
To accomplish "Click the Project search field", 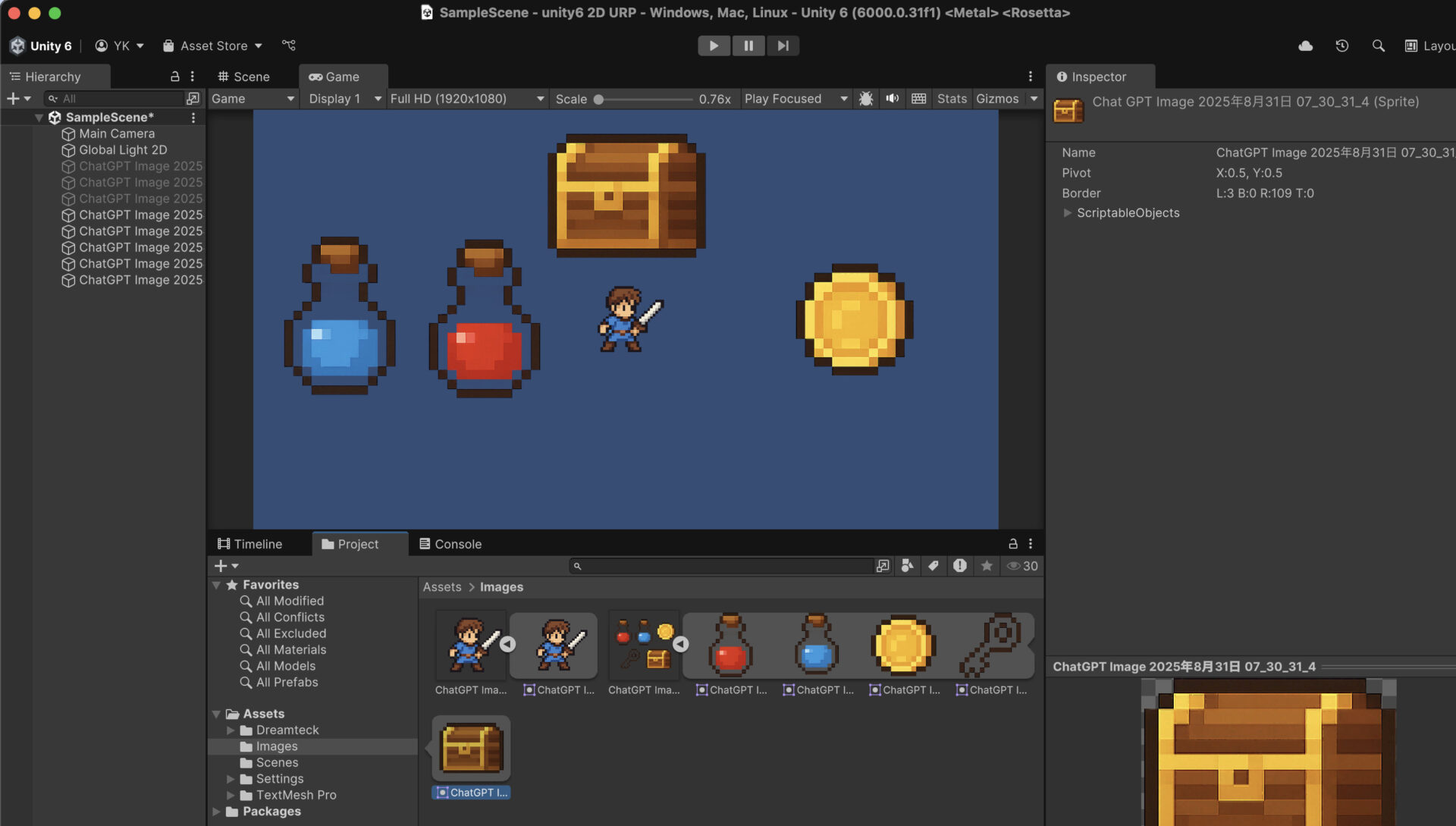I will tap(720, 566).
